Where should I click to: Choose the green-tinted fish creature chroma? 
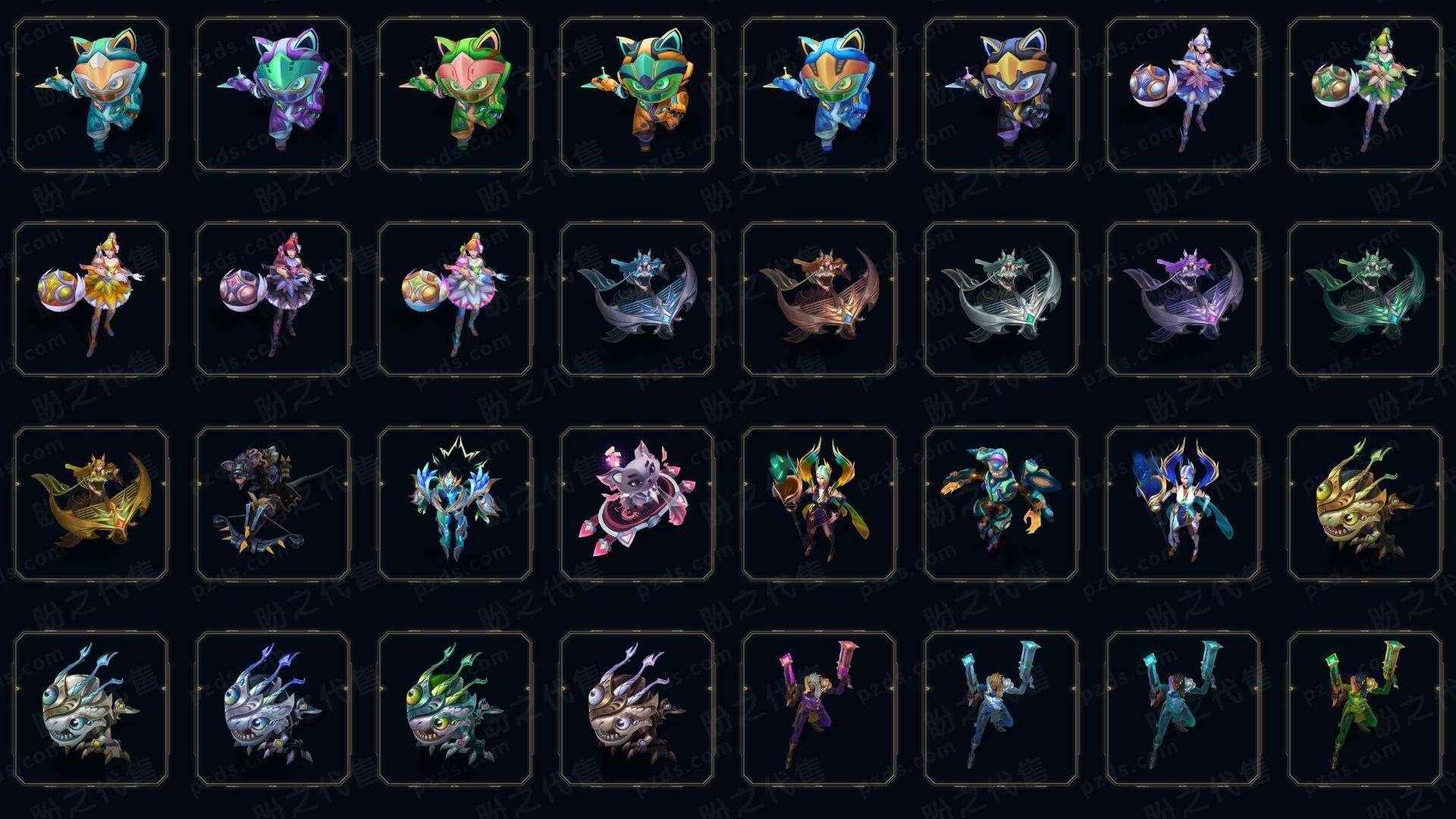(455, 708)
